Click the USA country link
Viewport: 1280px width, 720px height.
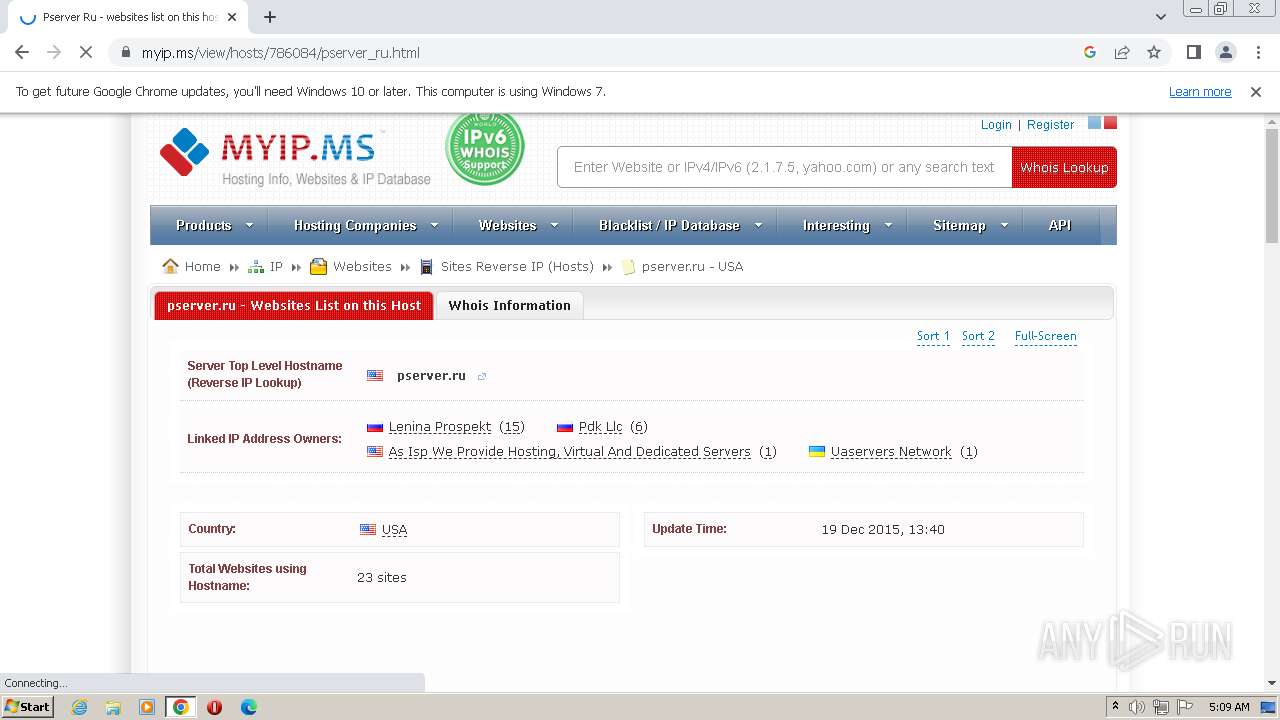394,530
